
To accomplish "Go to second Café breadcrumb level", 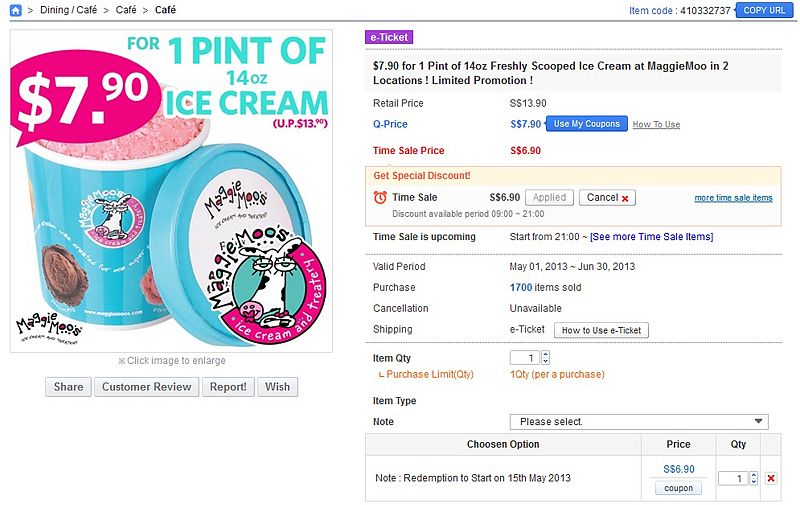I will pos(126,10).
